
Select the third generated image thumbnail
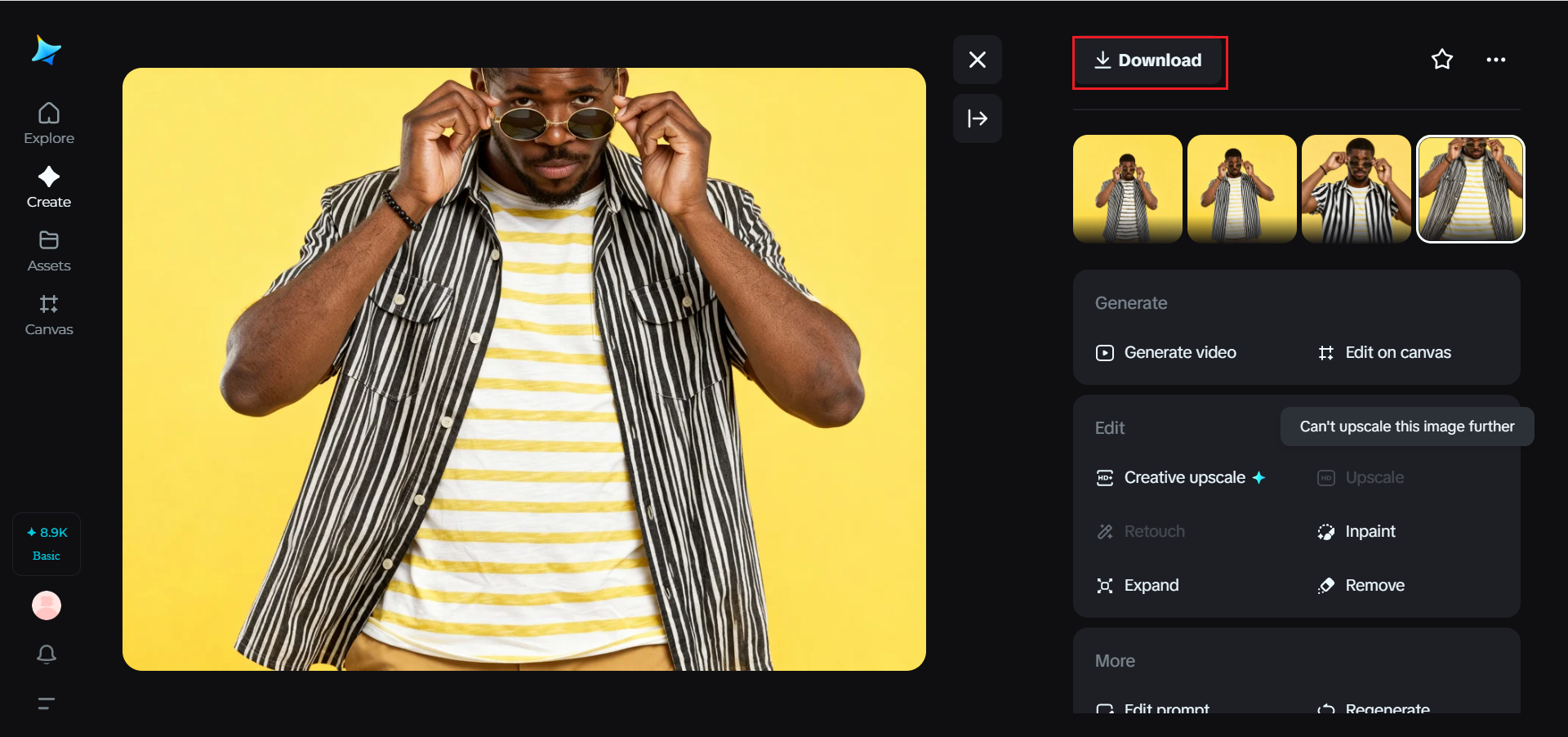click(1356, 189)
